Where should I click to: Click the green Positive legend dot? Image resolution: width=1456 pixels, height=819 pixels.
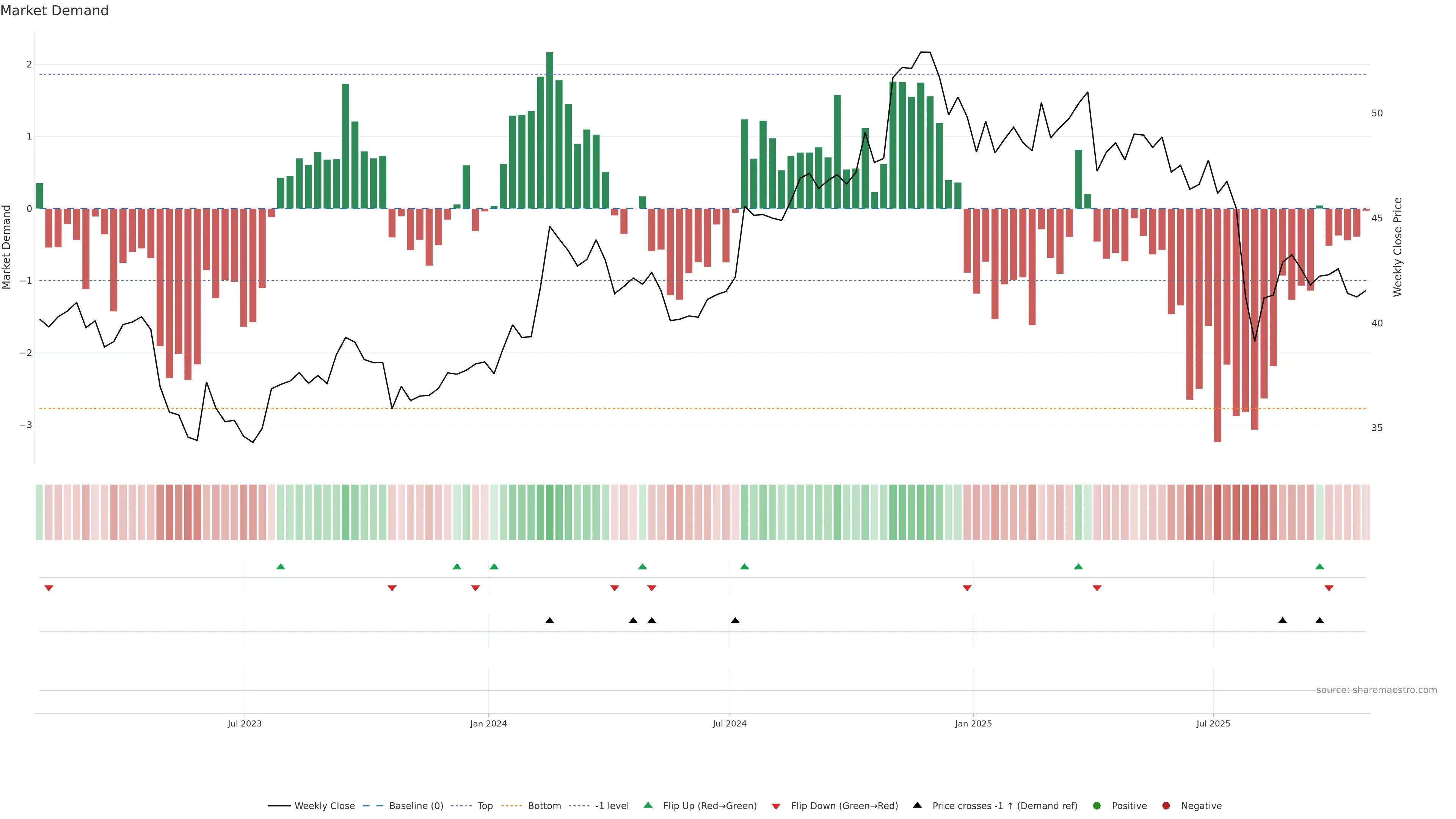1097,806
